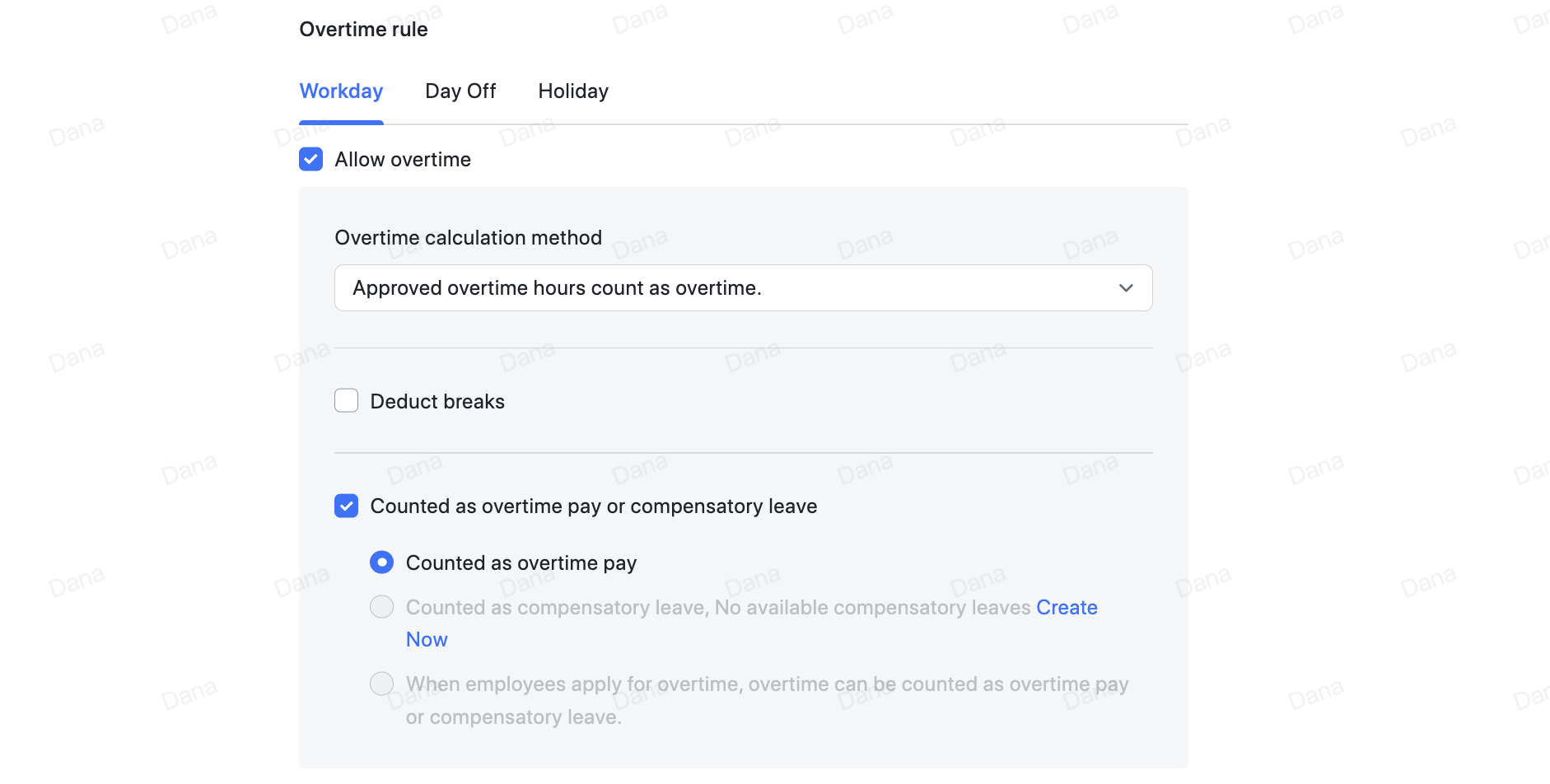Click the Allow overtime label text
The width and height of the screenshot is (1550, 784).
pyautogui.click(x=403, y=160)
